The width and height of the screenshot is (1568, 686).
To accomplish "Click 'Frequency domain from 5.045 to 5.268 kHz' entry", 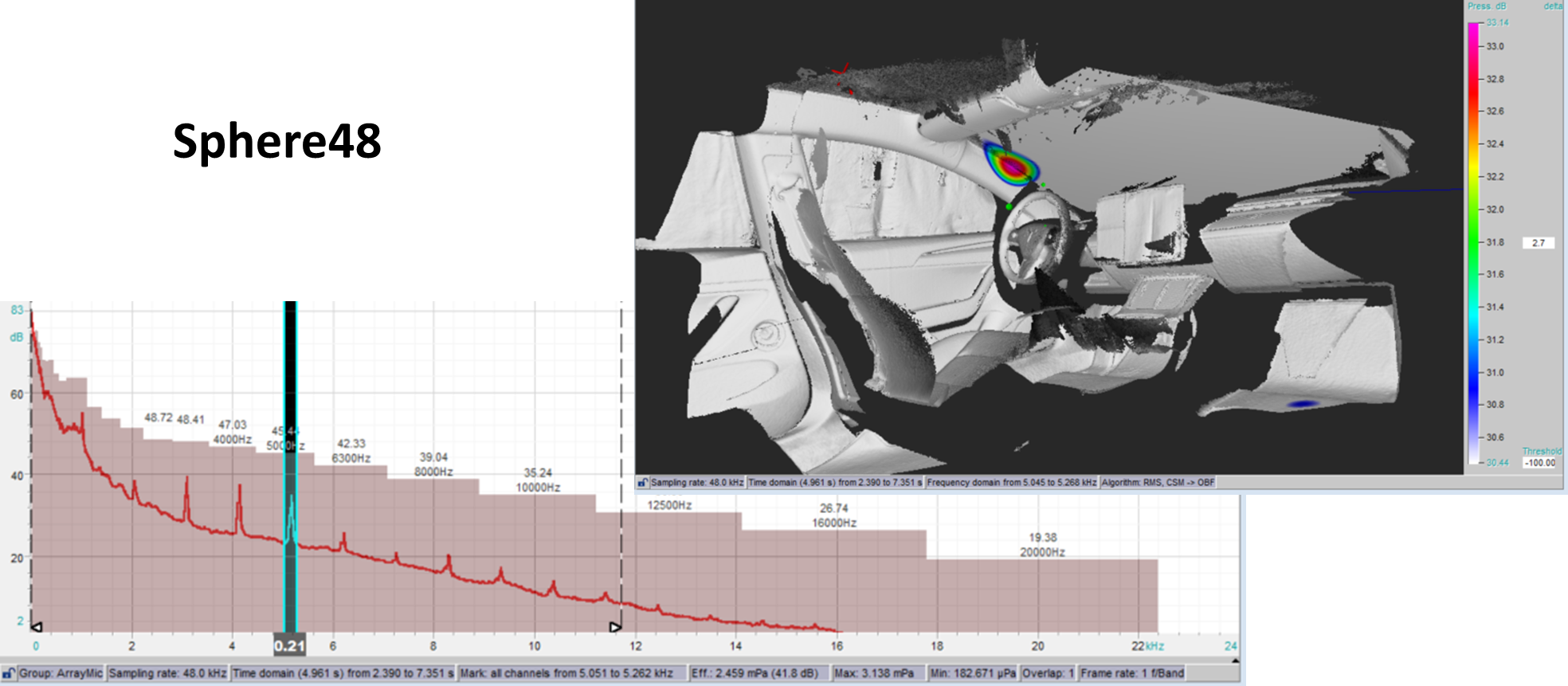I will tap(1012, 483).
